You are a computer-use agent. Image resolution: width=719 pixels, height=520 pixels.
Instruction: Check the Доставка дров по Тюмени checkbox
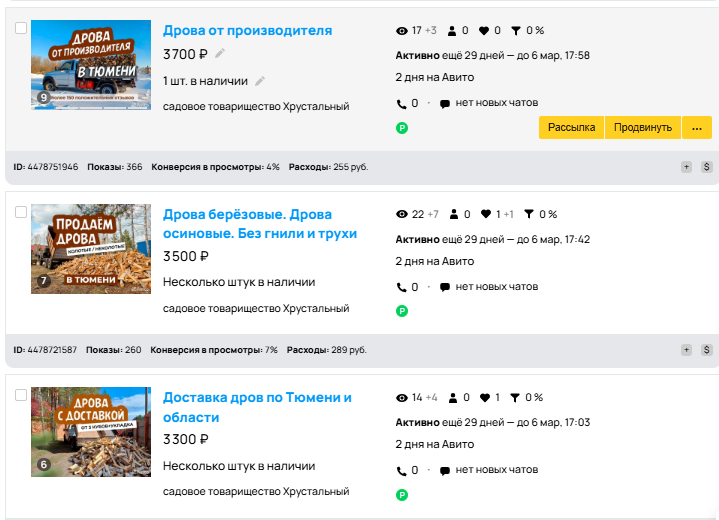pyautogui.click(x=21, y=395)
